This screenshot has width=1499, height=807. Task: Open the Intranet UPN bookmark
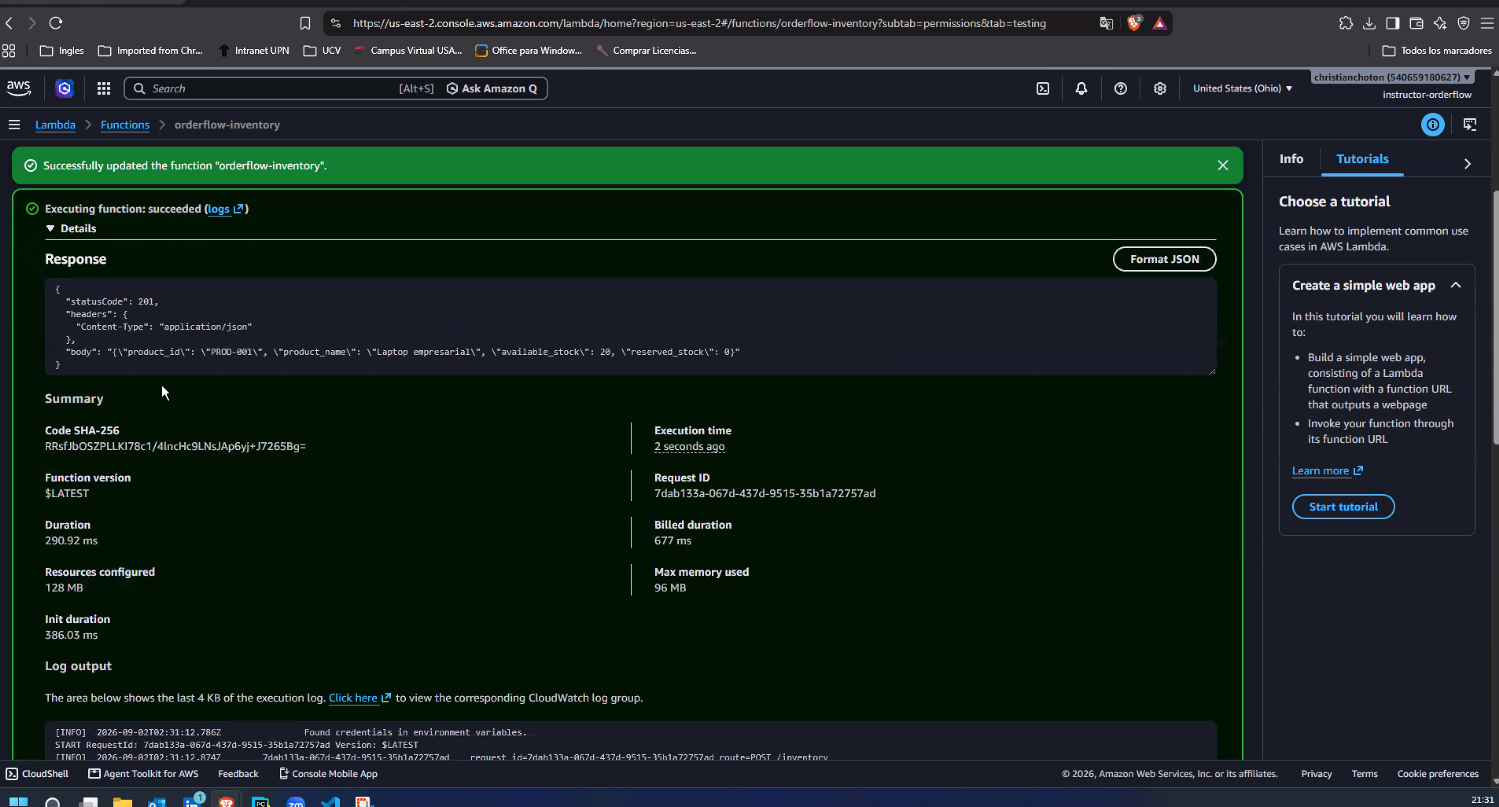253,50
